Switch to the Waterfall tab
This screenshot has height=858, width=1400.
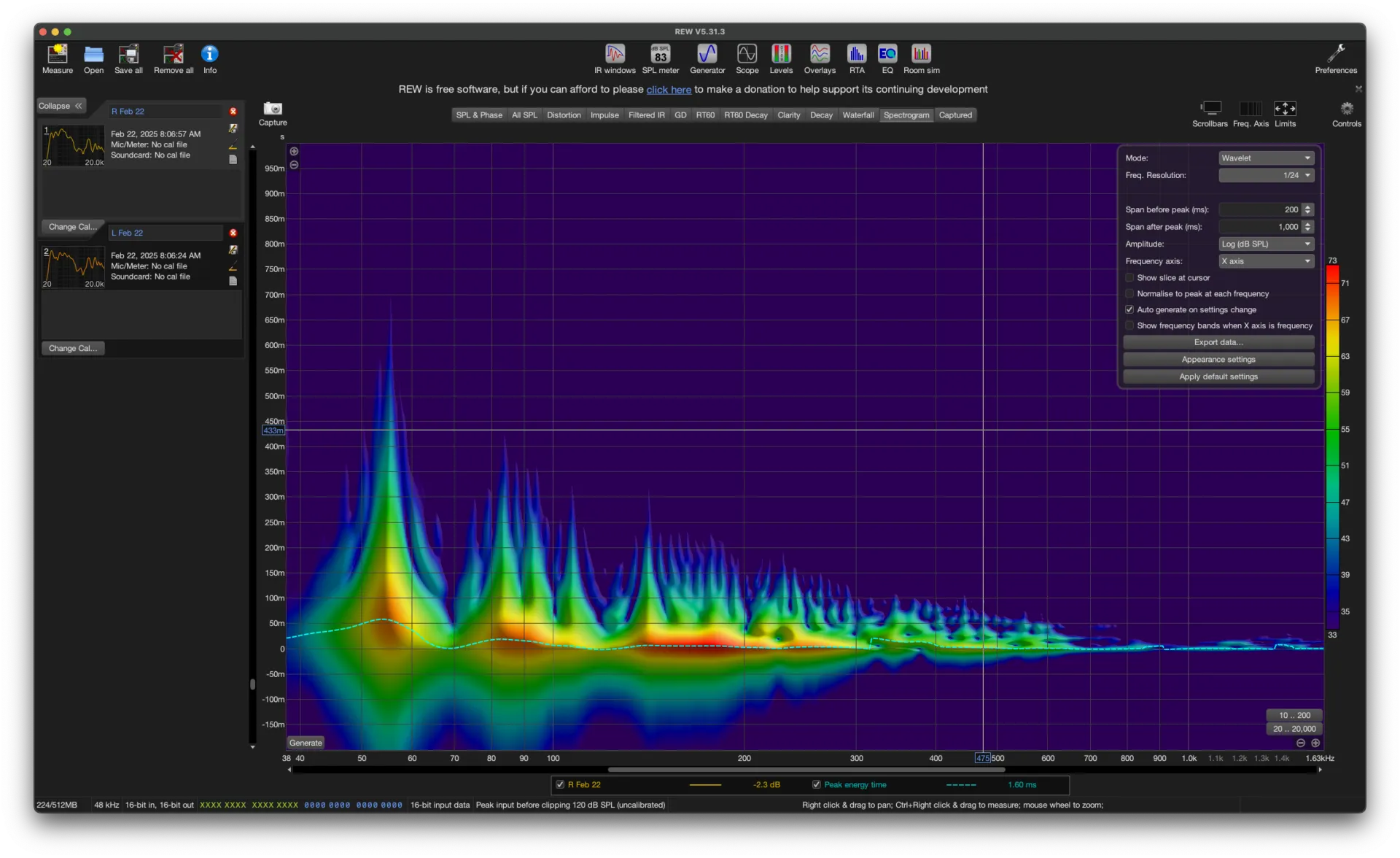point(857,115)
